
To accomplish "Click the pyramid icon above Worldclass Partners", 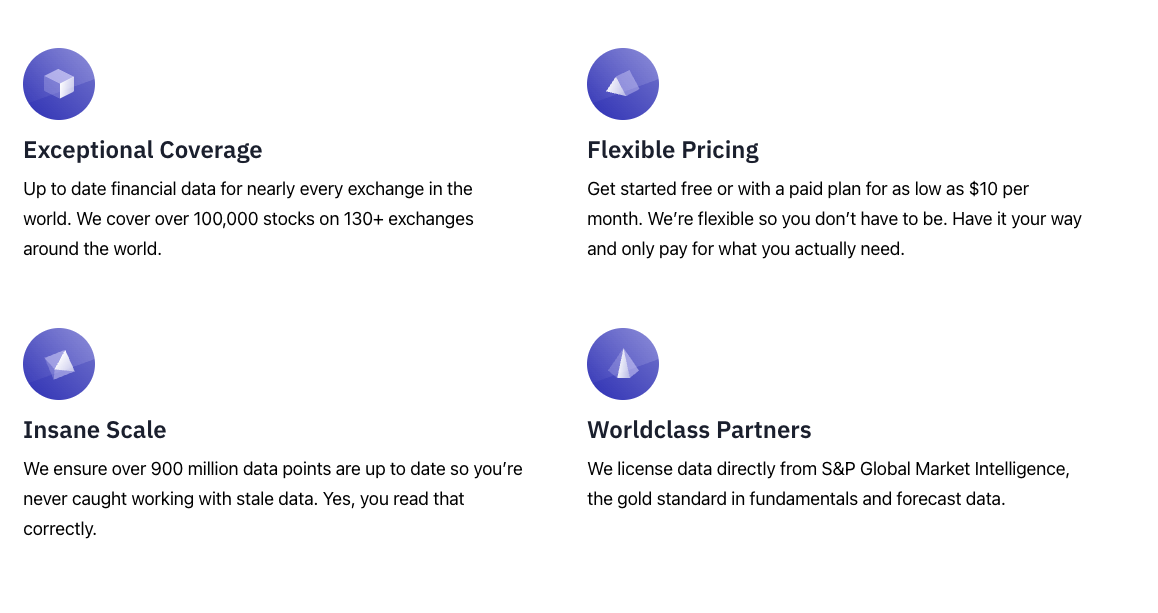I will [623, 364].
